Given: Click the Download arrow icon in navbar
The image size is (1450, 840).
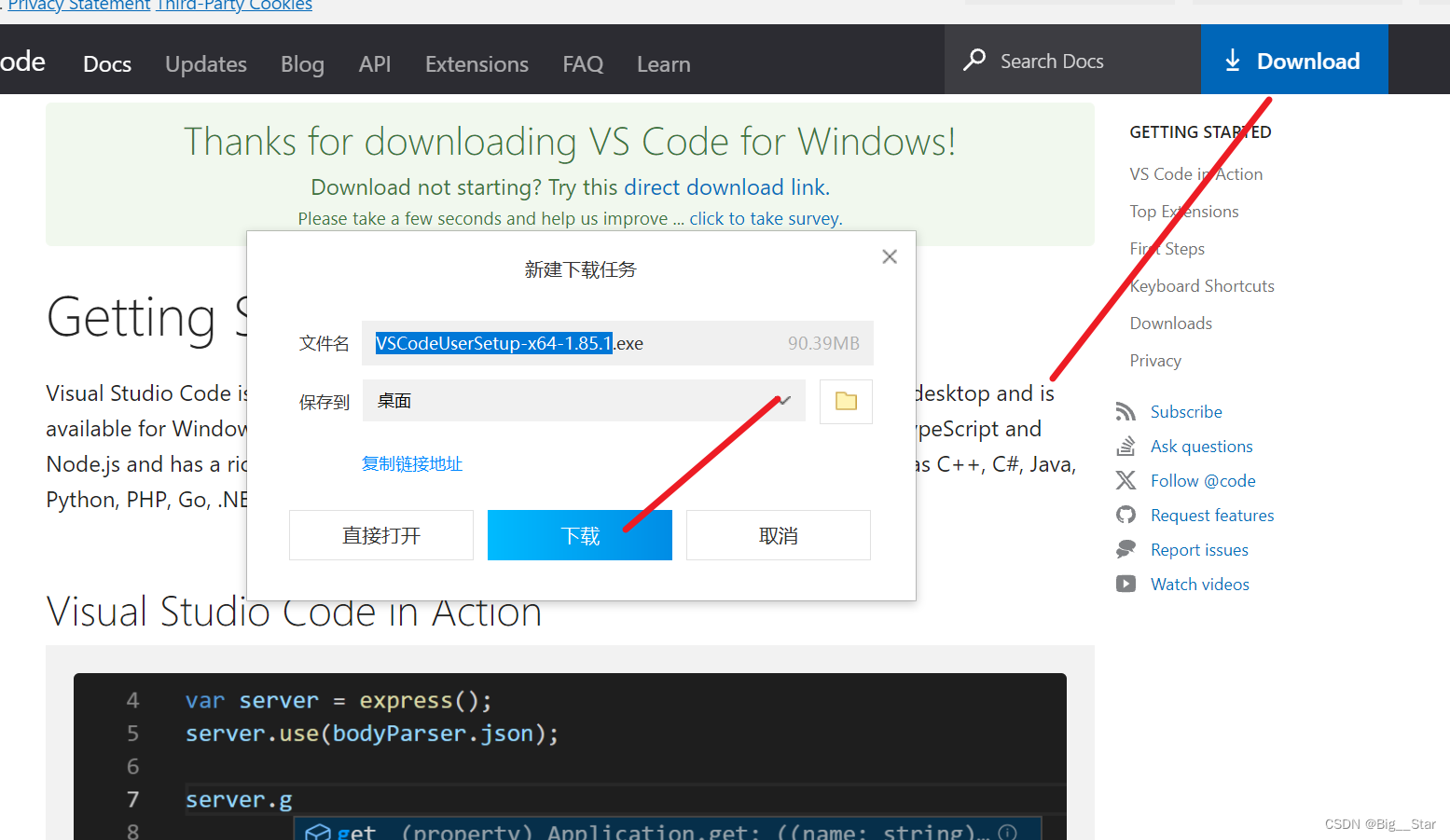Looking at the screenshot, I should tap(1233, 61).
